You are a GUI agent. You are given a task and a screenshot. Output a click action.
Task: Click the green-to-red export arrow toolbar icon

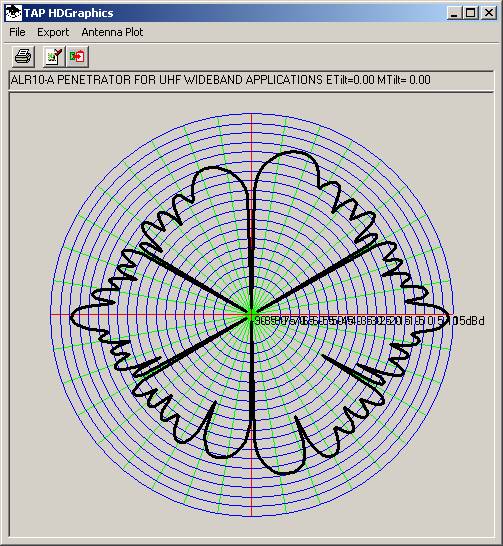(77, 56)
